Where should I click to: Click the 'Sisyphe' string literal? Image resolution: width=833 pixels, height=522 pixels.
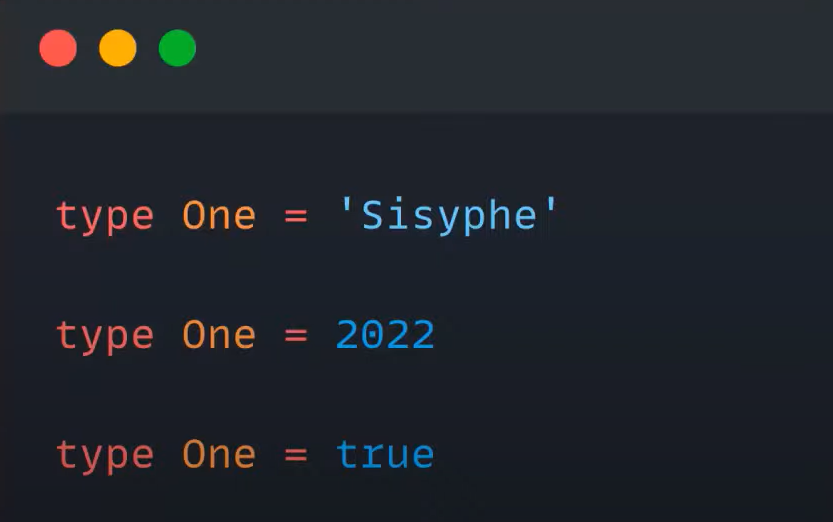pyautogui.click(x=449, y=215)
